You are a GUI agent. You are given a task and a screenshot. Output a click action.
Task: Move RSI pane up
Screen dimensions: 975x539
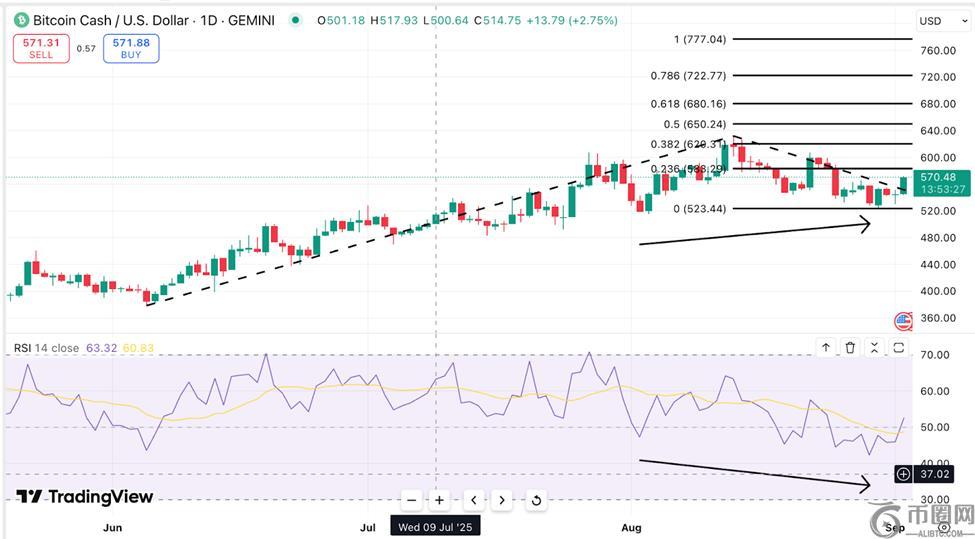(x=826, y=348)
